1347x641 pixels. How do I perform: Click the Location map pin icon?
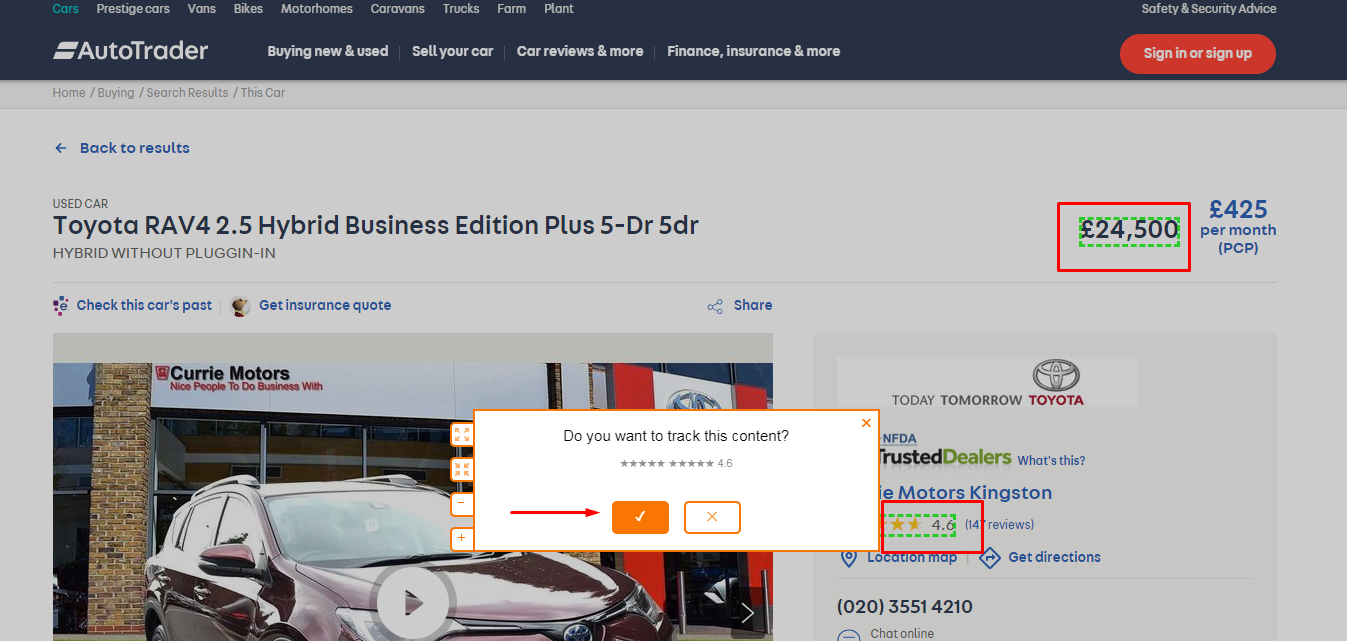tap(849, 558)
